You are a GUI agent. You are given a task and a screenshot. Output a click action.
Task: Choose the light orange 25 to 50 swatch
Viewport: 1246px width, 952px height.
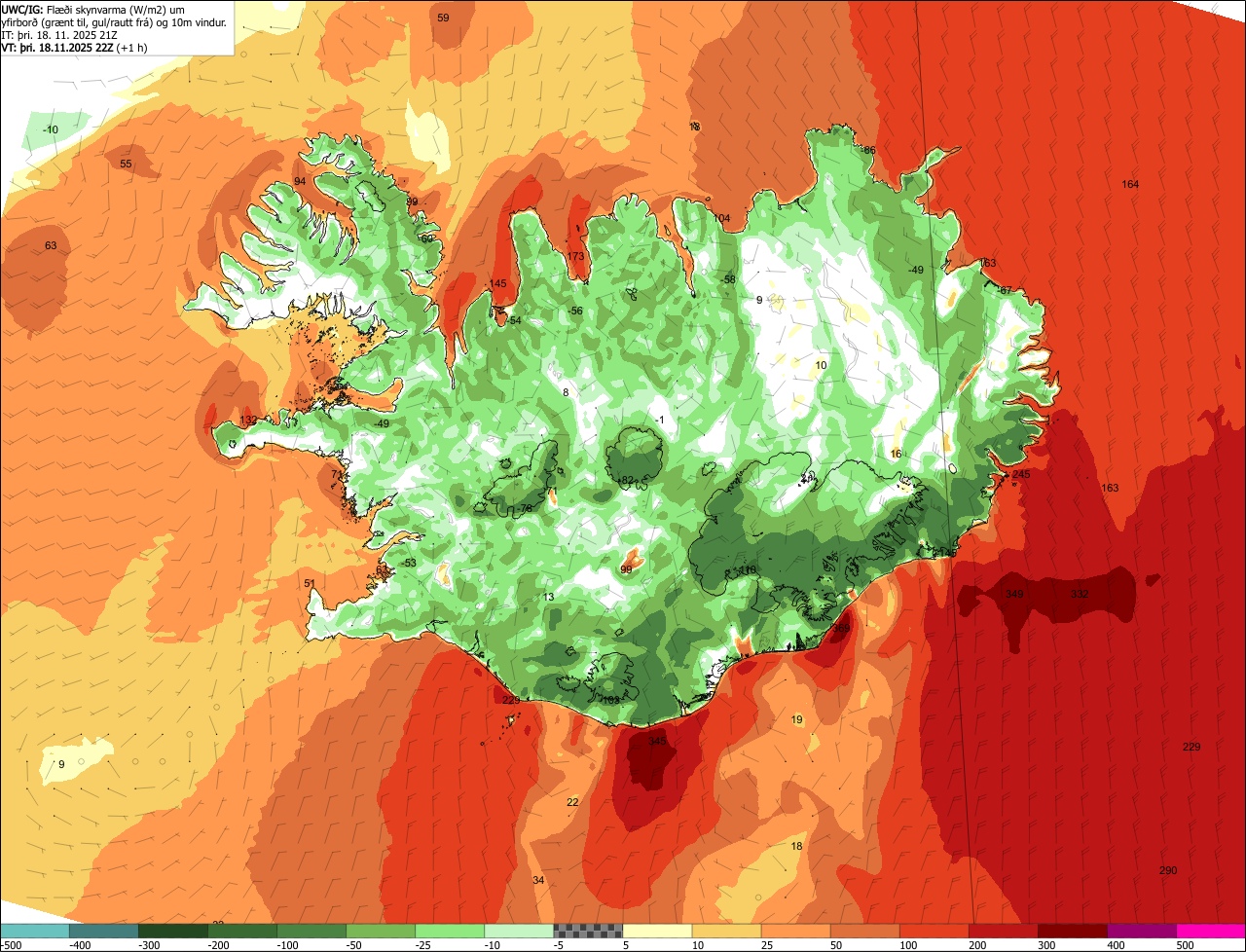(794, 931)
